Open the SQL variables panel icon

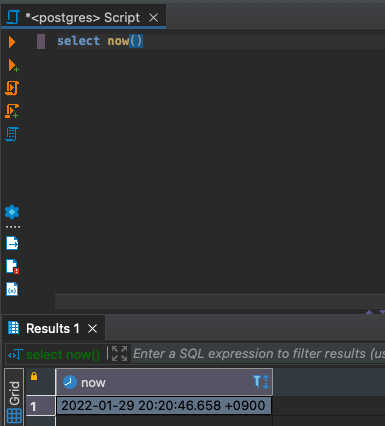(12, 289)
